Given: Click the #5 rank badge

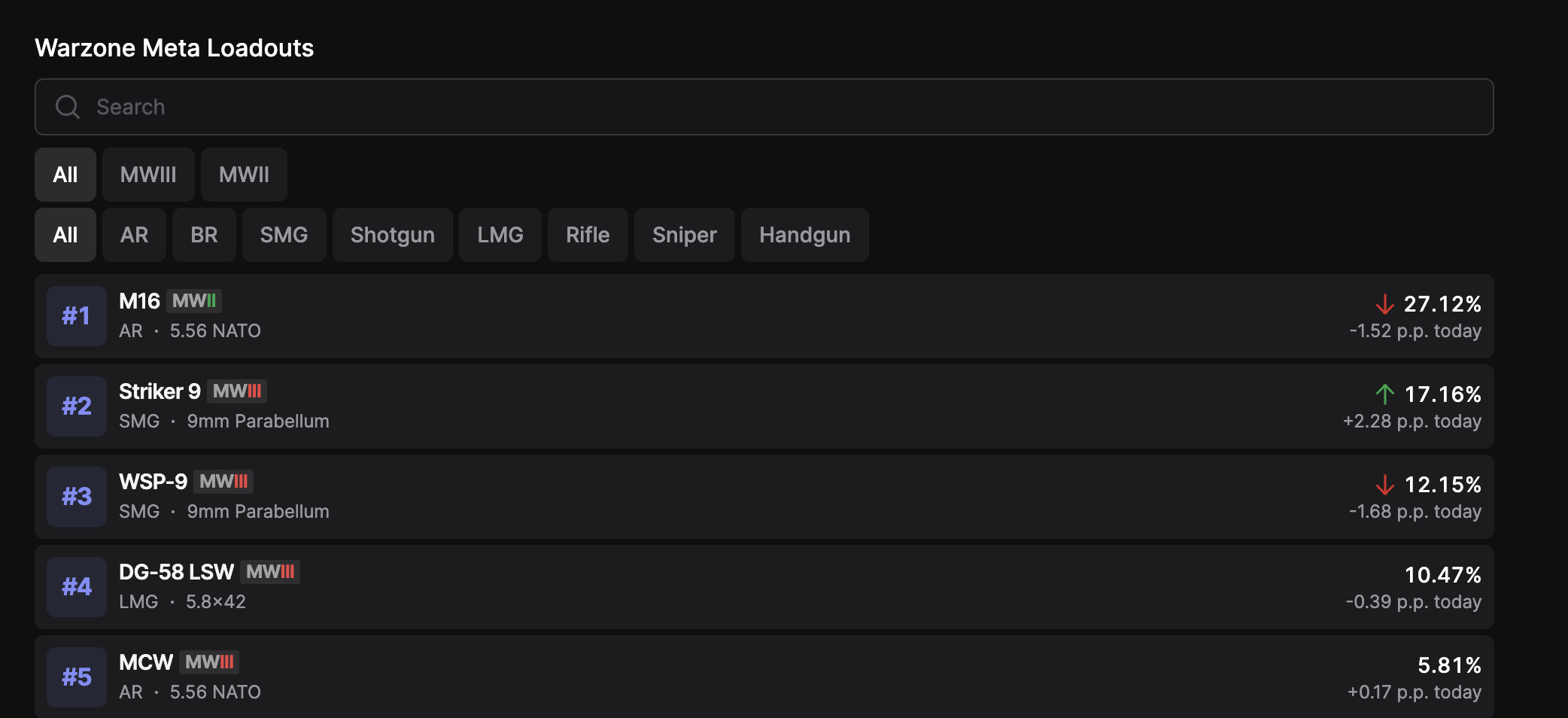Looking at the screenshot, I should point(77,677).
